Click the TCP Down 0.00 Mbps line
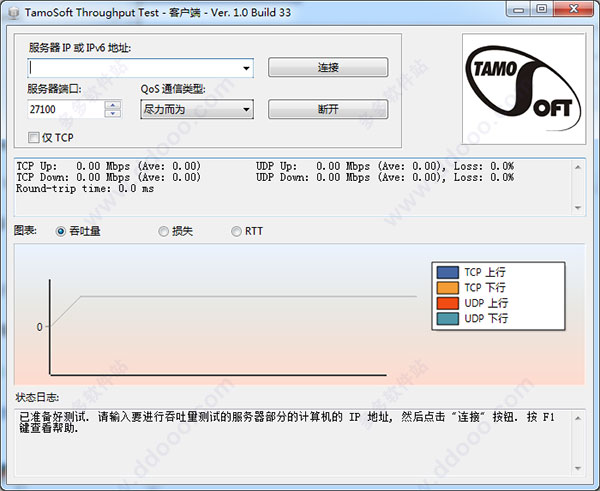This screenshot has width=600, height=491. click(108, 177)
